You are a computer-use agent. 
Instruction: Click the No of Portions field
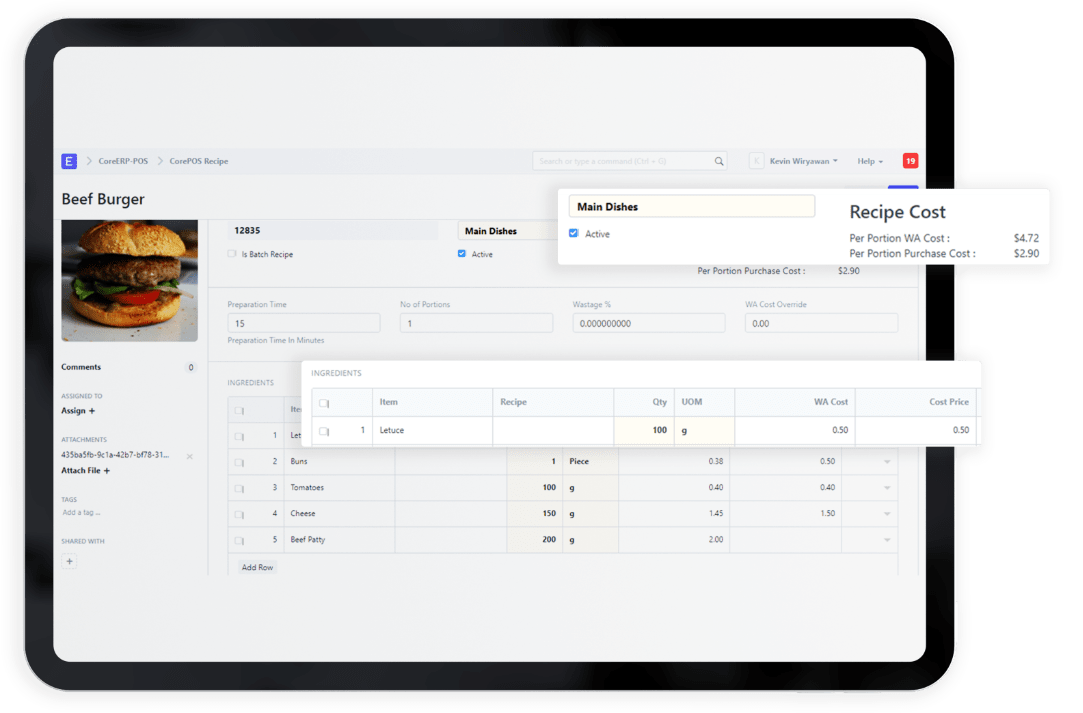(x=477, y=323)
